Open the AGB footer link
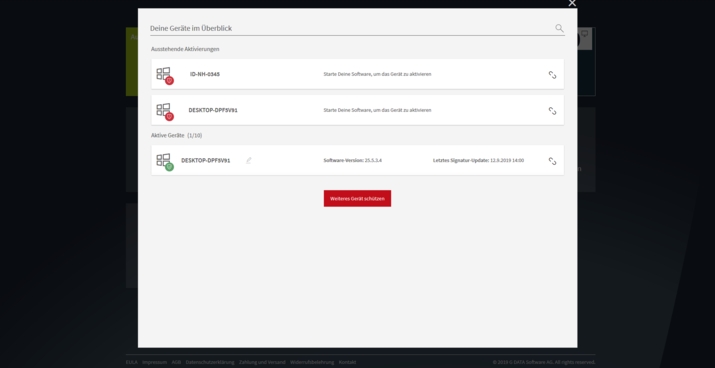Viewport: 715px width, 368px height. [176, 362]
